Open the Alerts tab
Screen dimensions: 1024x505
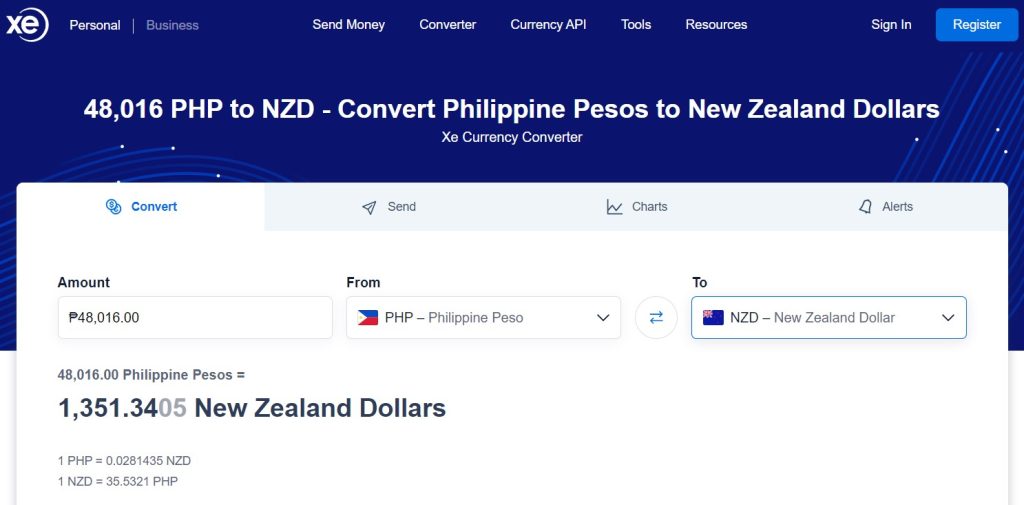pos(884,206)
